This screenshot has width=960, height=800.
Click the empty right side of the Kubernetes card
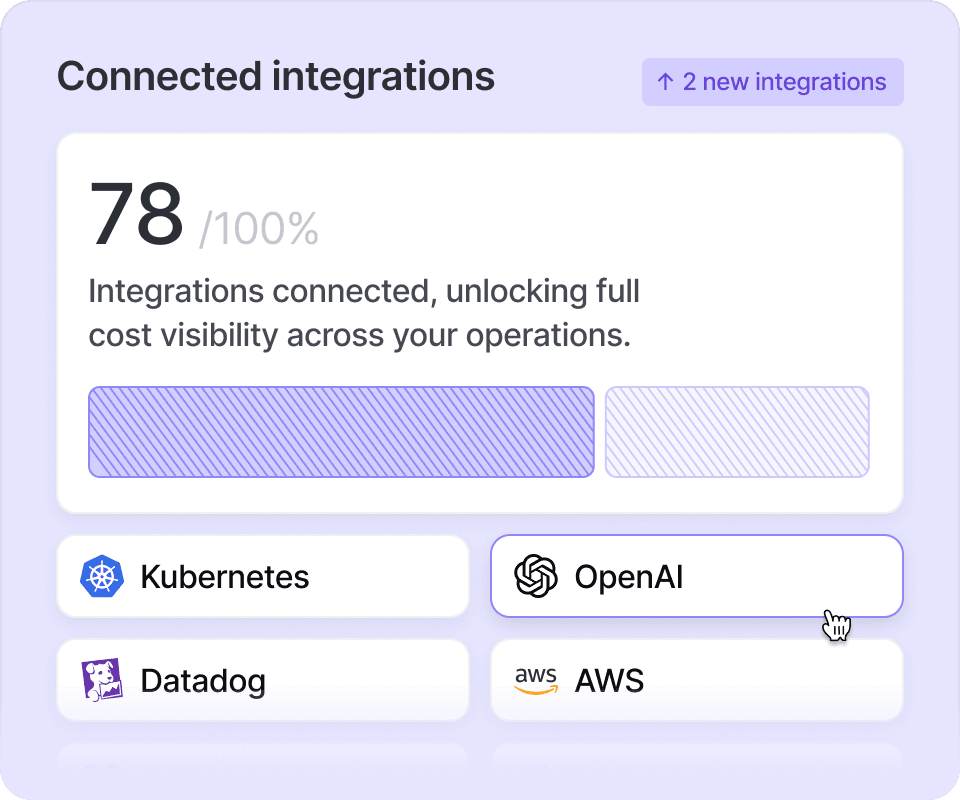400,577
